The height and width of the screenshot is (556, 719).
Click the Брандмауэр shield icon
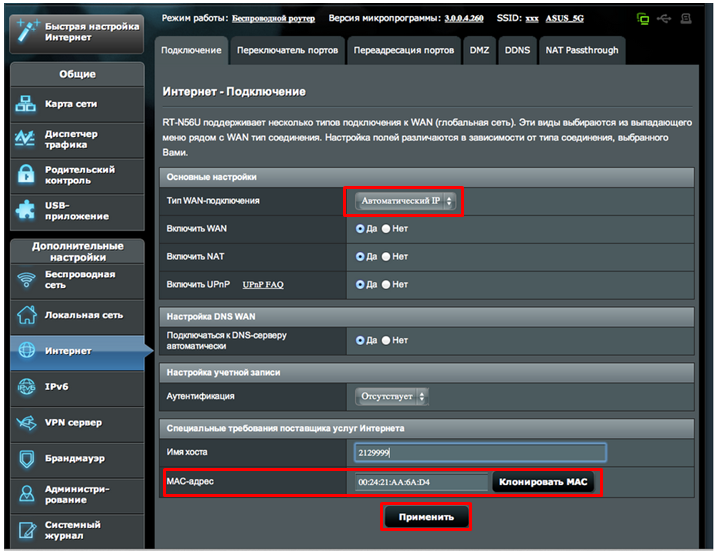(x=27, y=458)
